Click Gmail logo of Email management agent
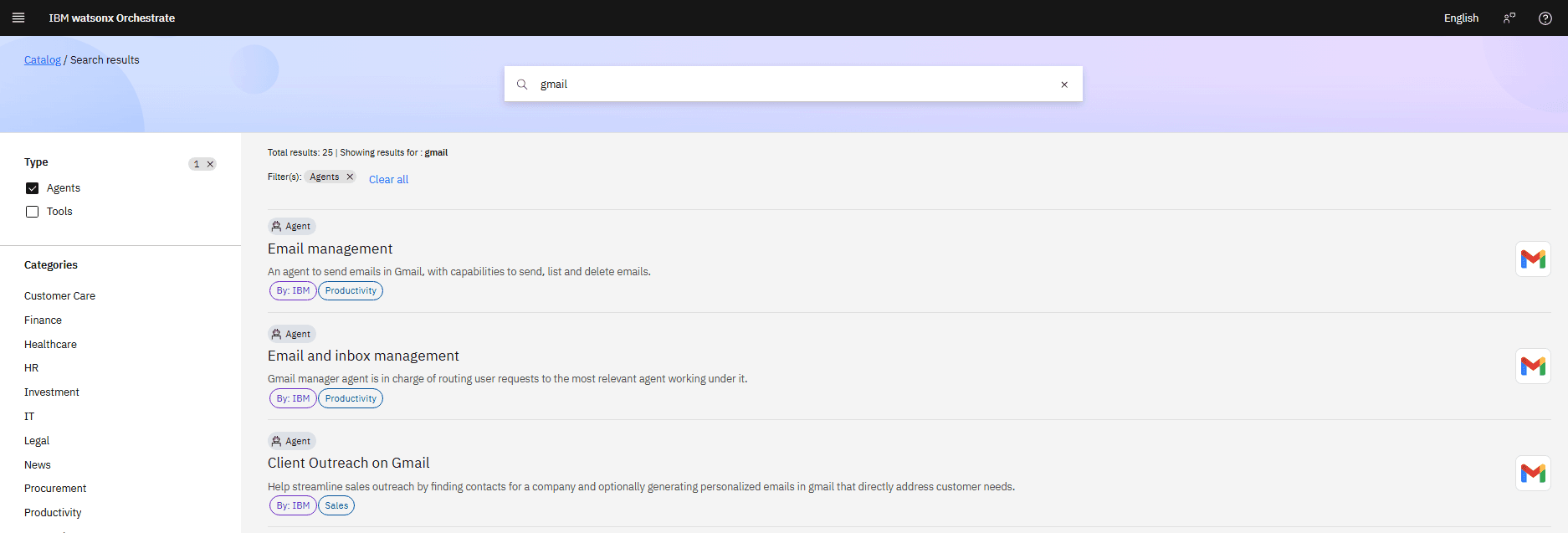This screenshot has width=1568, height=533. 1533,259
